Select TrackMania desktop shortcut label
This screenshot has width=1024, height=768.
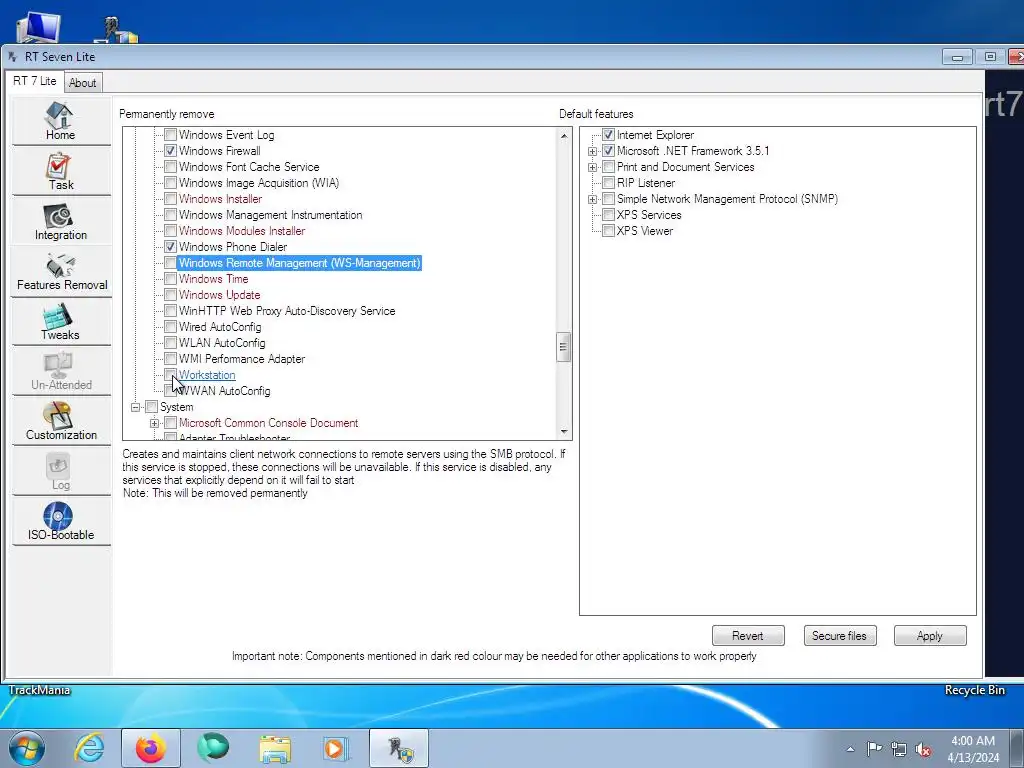point(39,690)
